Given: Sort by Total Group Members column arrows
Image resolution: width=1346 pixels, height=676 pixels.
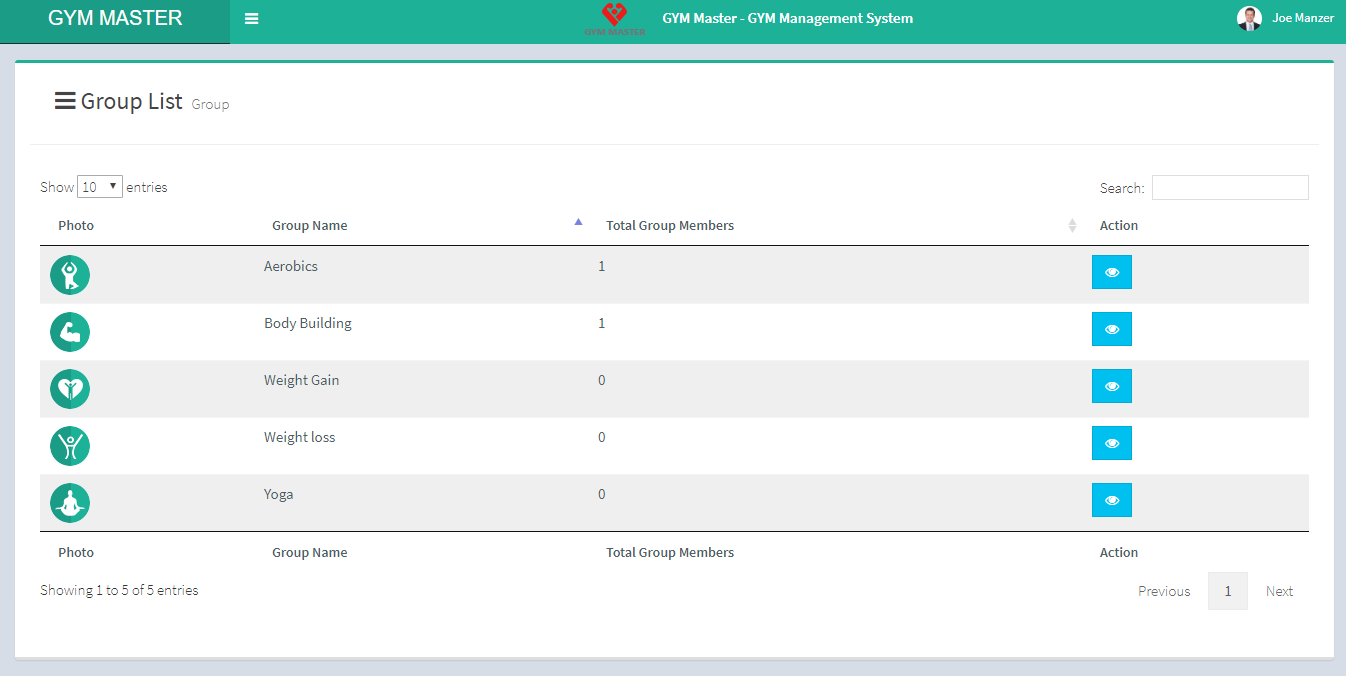Looking at the screenshot, I should [x=1072, y=225].
